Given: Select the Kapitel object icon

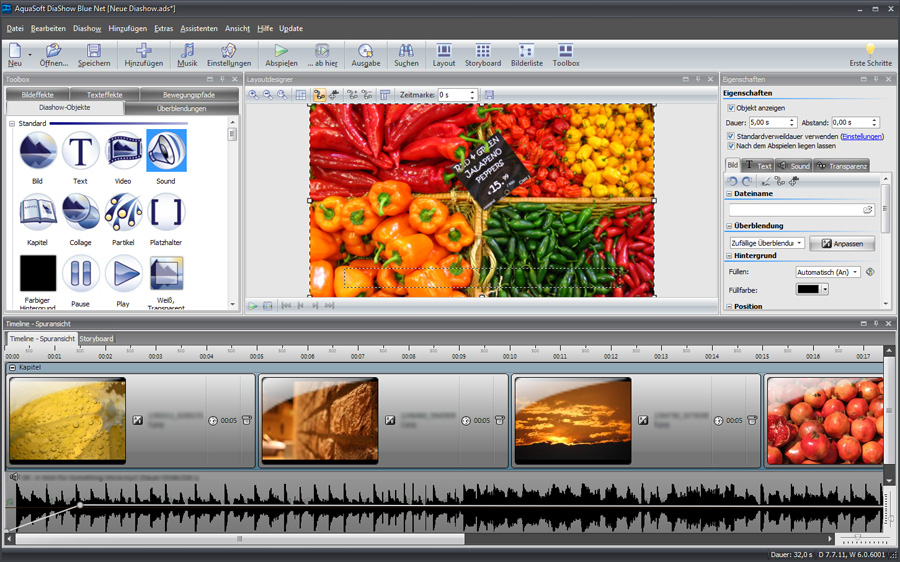Looking at the screenshot, I should [38, 213].
